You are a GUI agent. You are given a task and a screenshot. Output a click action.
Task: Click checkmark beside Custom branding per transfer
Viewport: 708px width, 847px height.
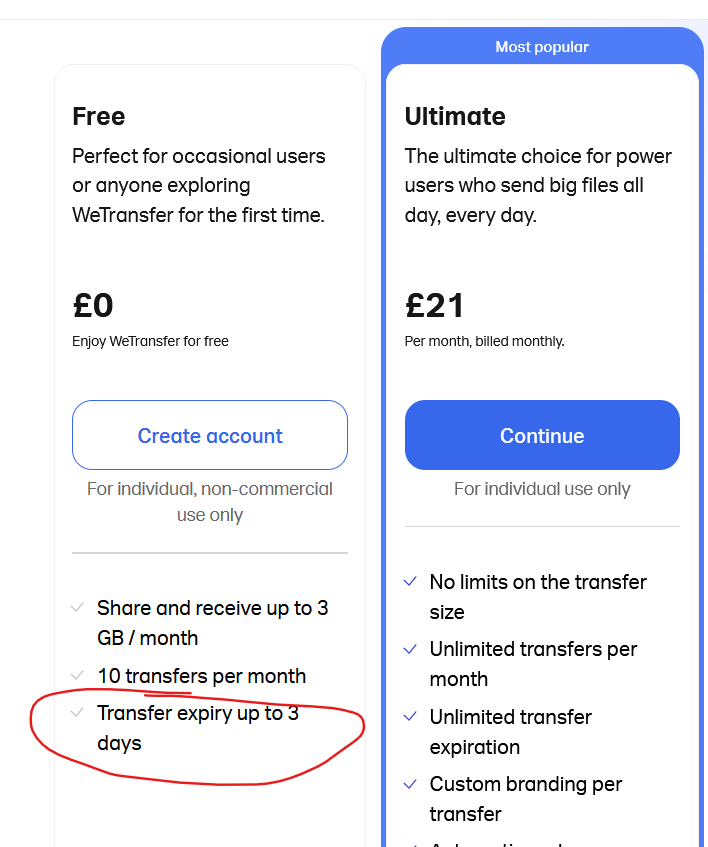pyautogui.click(x=410, y=784)
